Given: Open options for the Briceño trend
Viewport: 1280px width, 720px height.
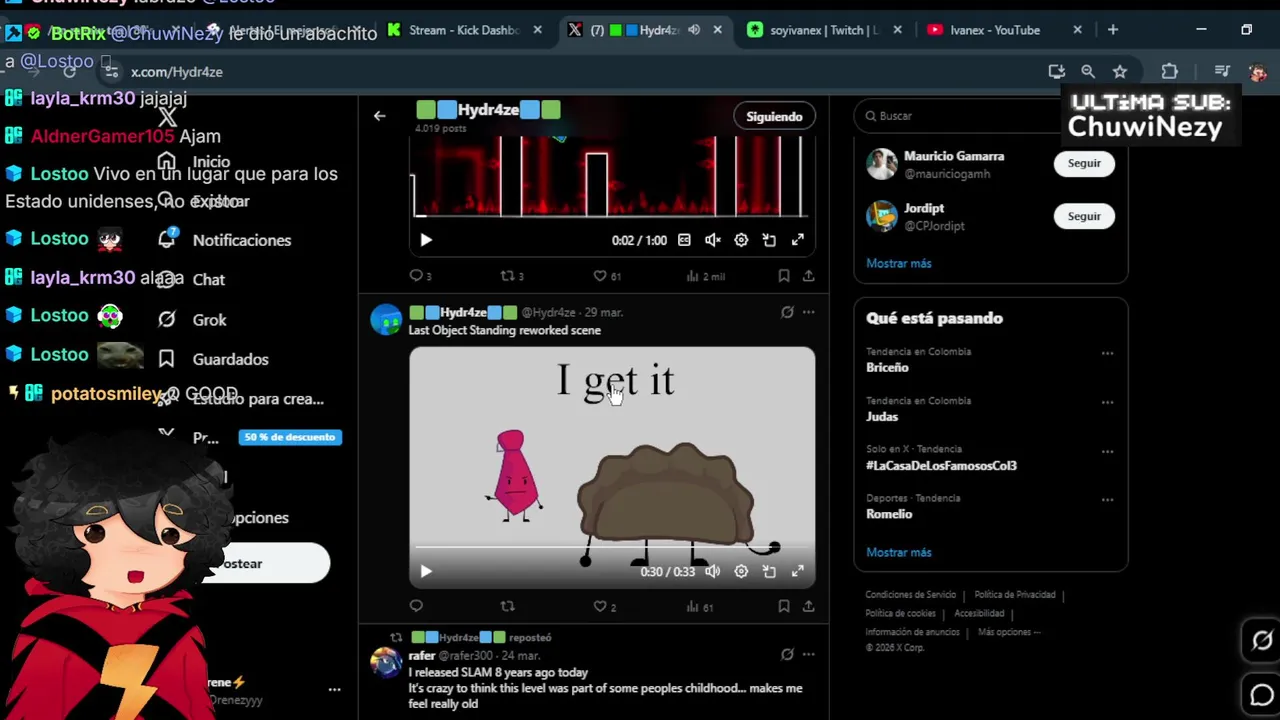Looking at the screenshot, I should point(1107,353).
